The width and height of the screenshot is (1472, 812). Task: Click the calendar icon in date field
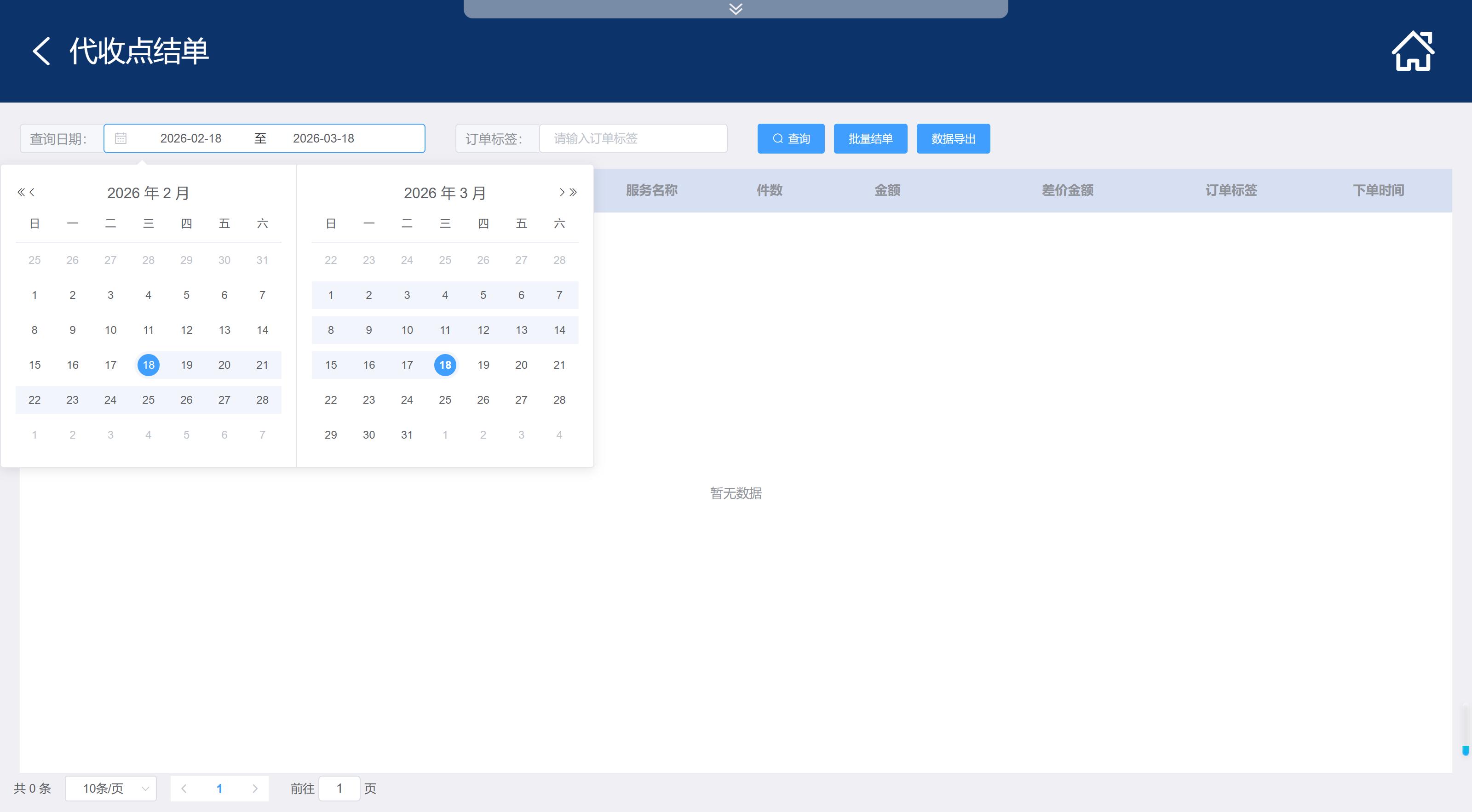pyautogui.click(x=121, y=139)
